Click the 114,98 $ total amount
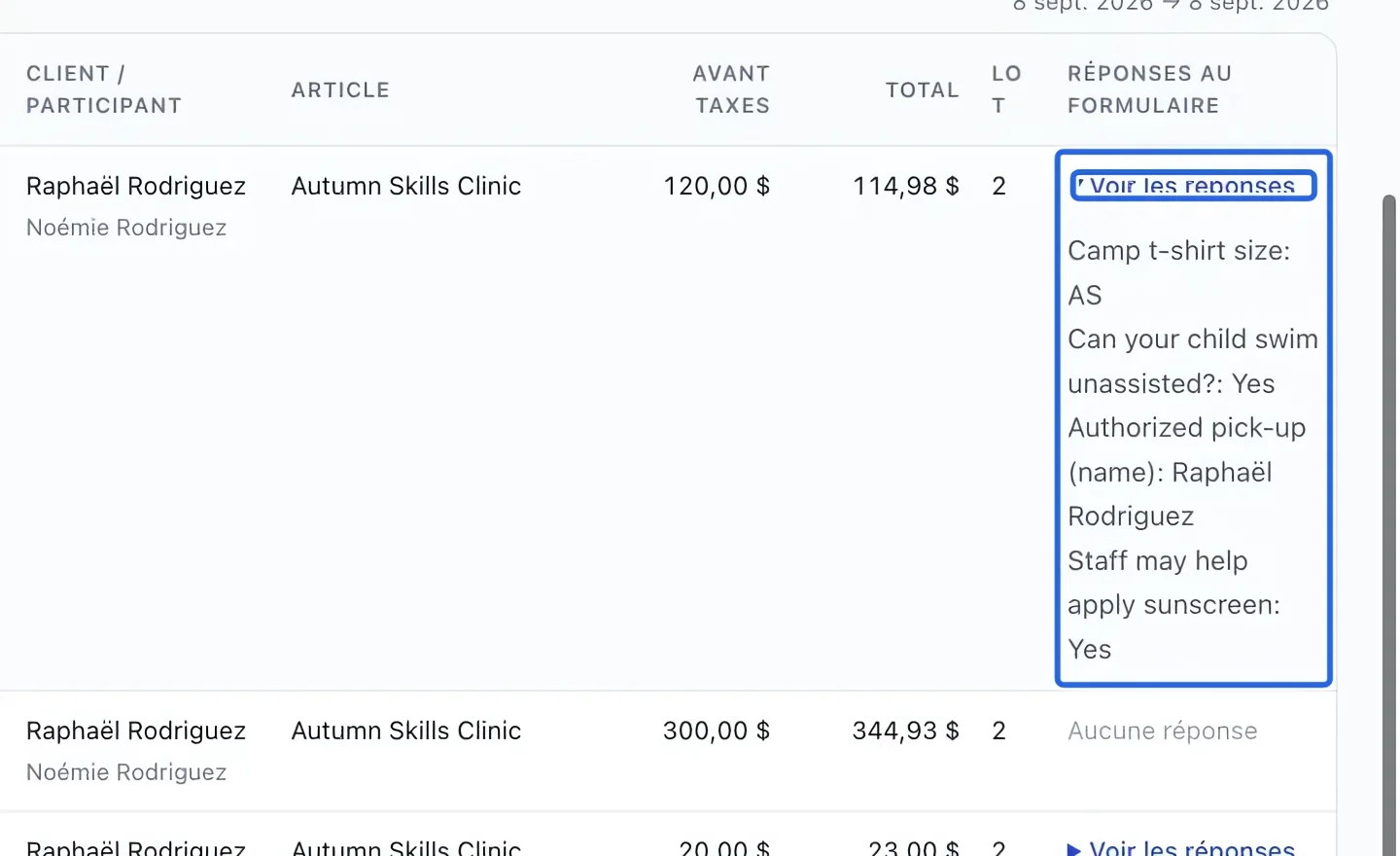 [x=906, y=186]
